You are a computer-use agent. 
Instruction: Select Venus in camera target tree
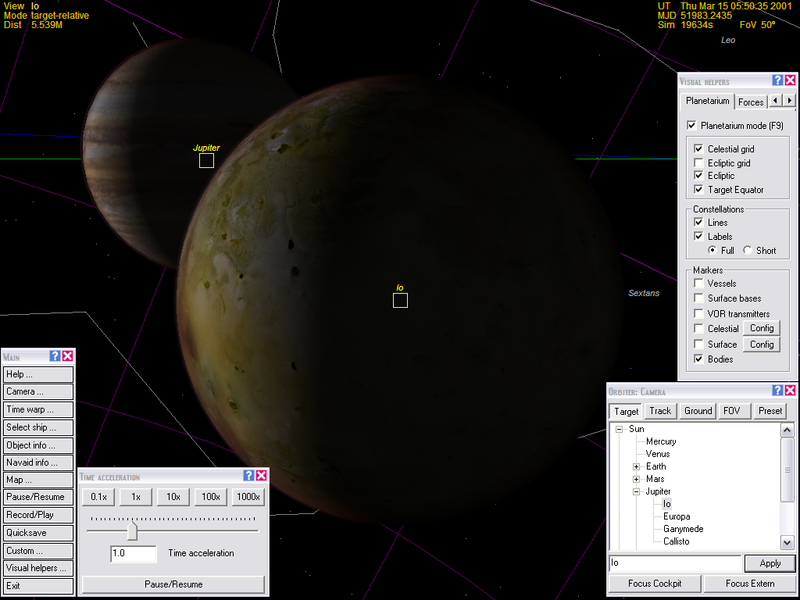pos(658,454)
